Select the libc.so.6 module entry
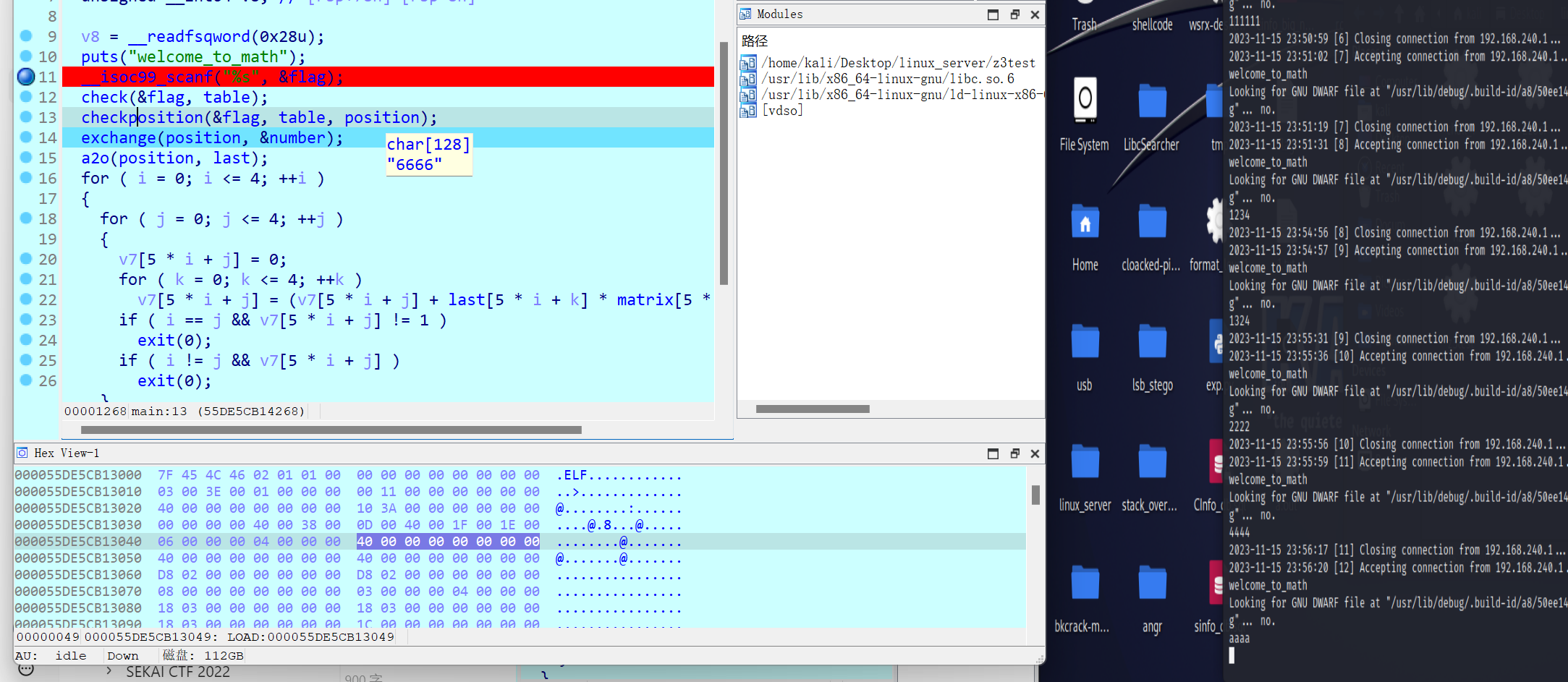The height and width of the screenshot is (682, 1568). [890, 79]
